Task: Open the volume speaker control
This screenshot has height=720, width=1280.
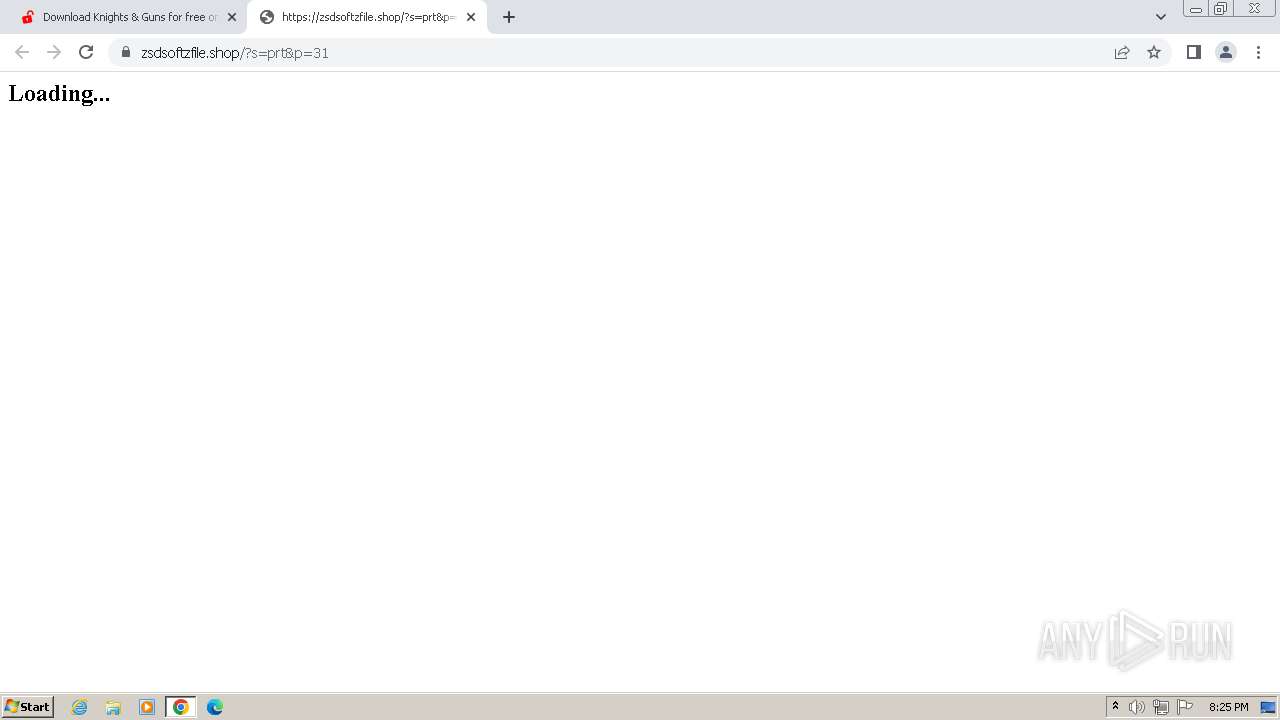Action: 1137,707
